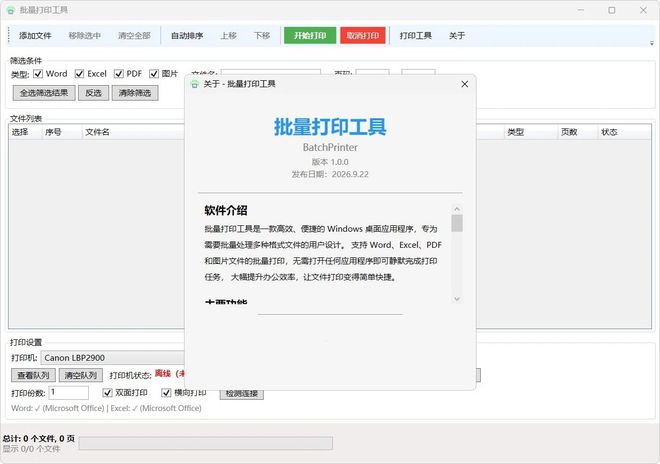Open 关于 menu item

457,36
